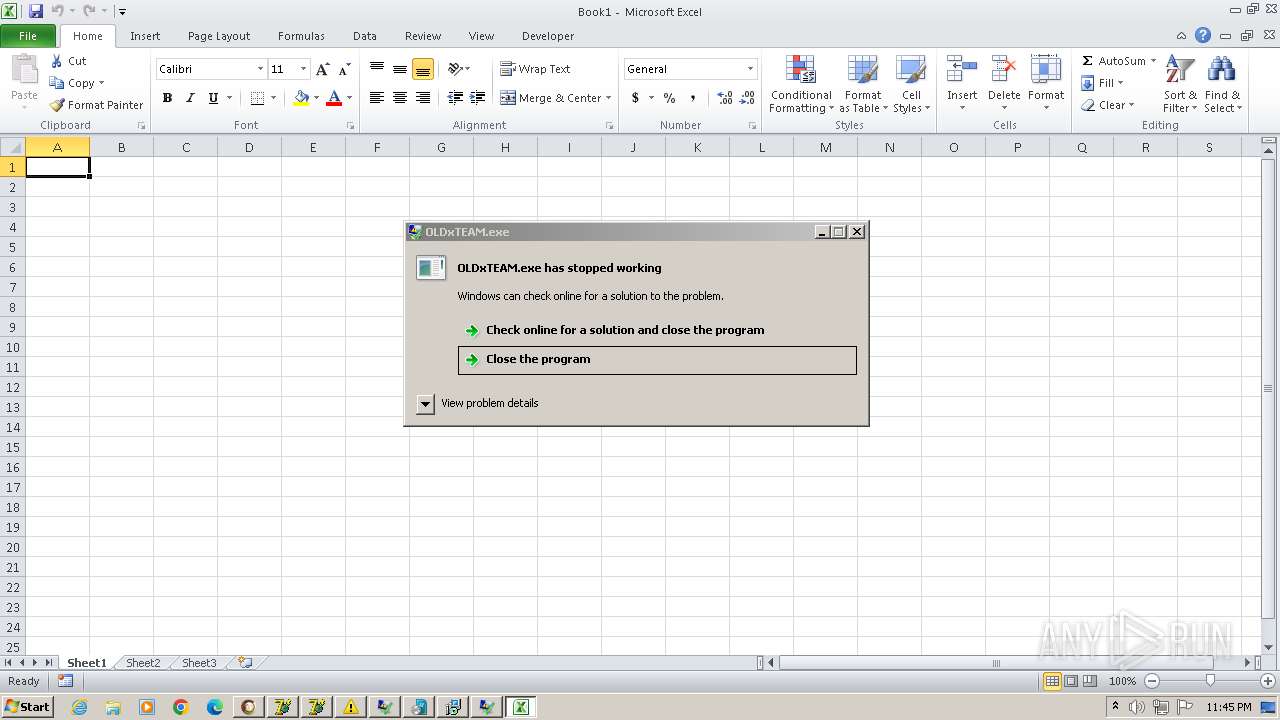Open Cell Styles gallery
The image size is (1280, 720).
point(911,84)
